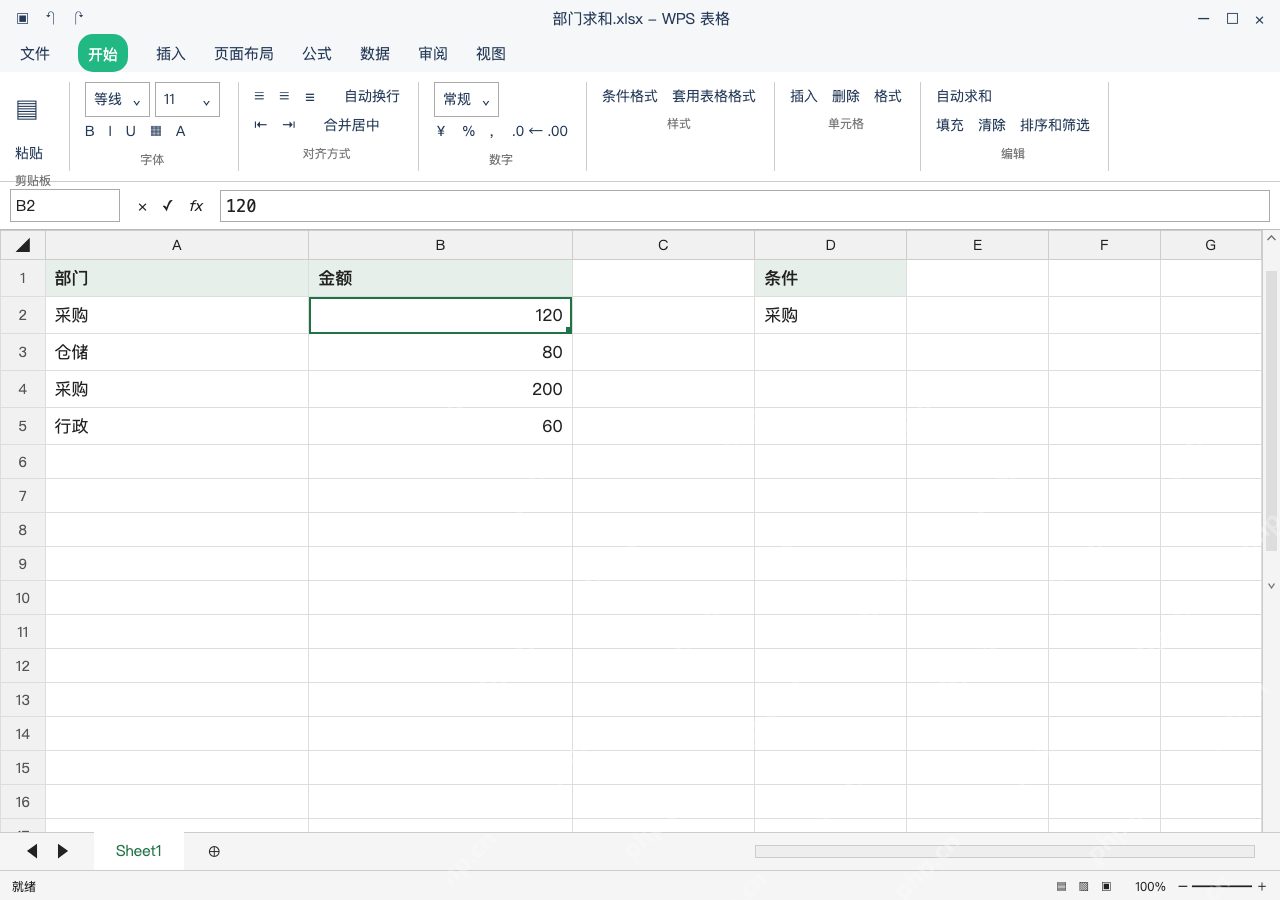This screenshot has height=900, width=1280.
Task: Click the formula bar input showing 120
Action: point(745,206)
